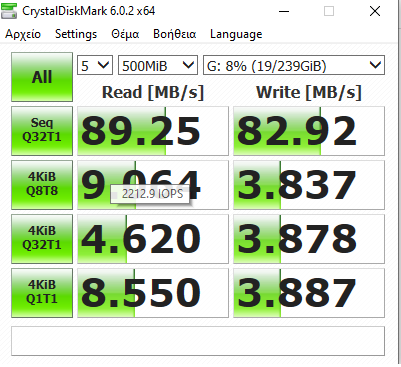This screenshot has width=401, height=367.
Task: Start the 4KiB Q1T1 benchmark
Action: [x=42, y=293]
